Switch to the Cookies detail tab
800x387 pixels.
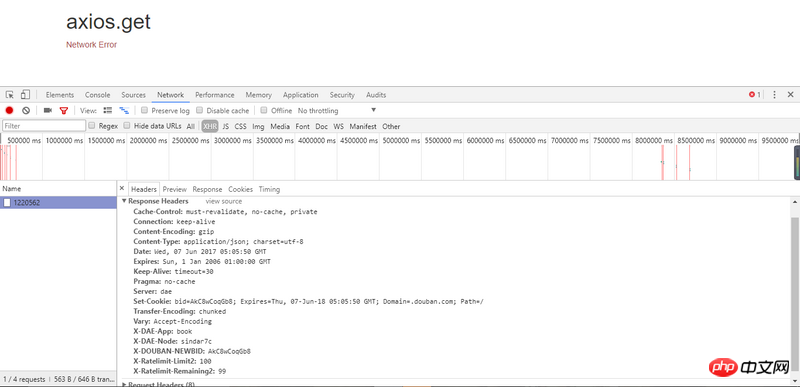(x=240, y=189)
